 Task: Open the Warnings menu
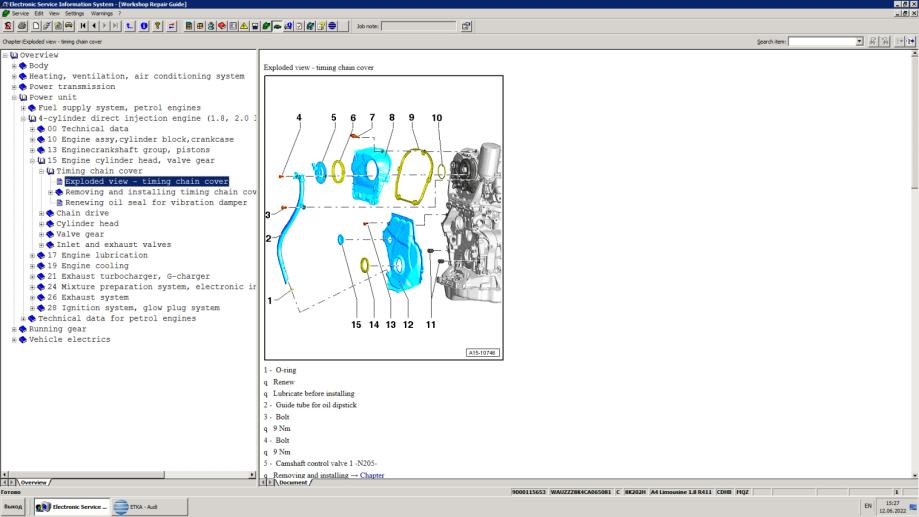(x=103, y=12)
